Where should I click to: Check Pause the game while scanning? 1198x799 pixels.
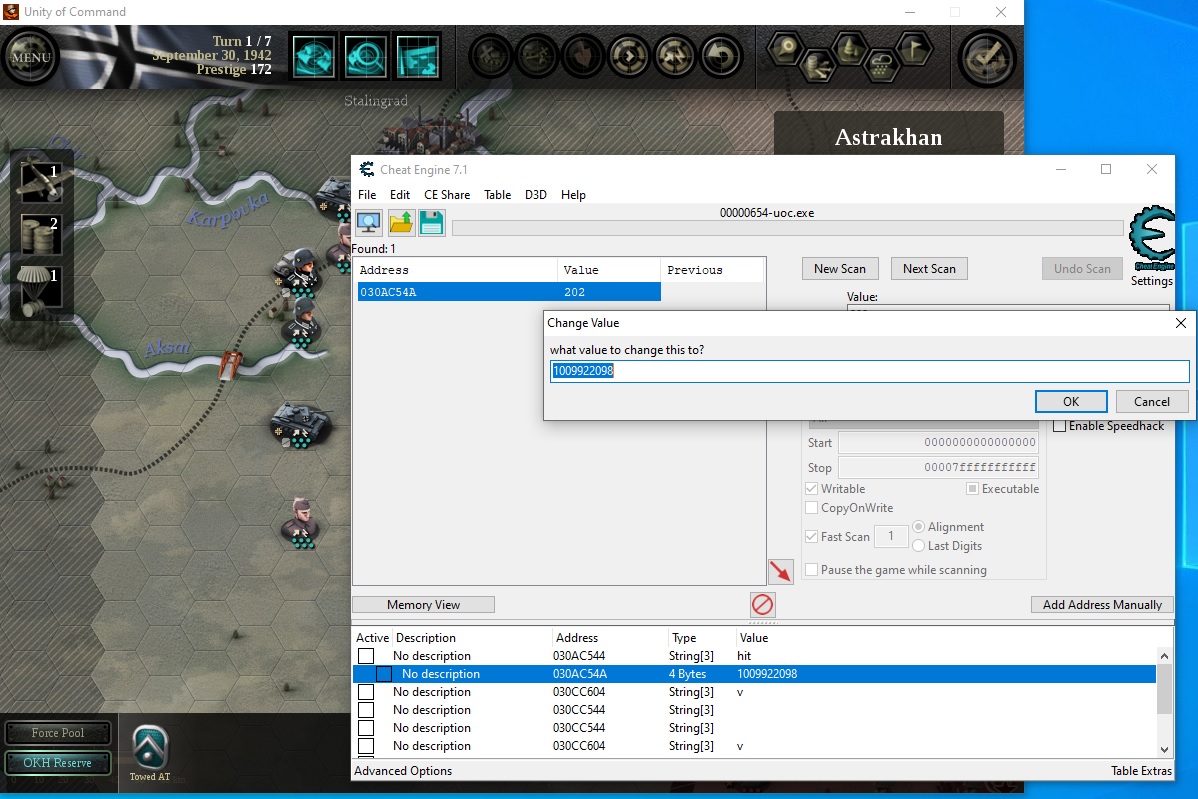tap(812, 570)
